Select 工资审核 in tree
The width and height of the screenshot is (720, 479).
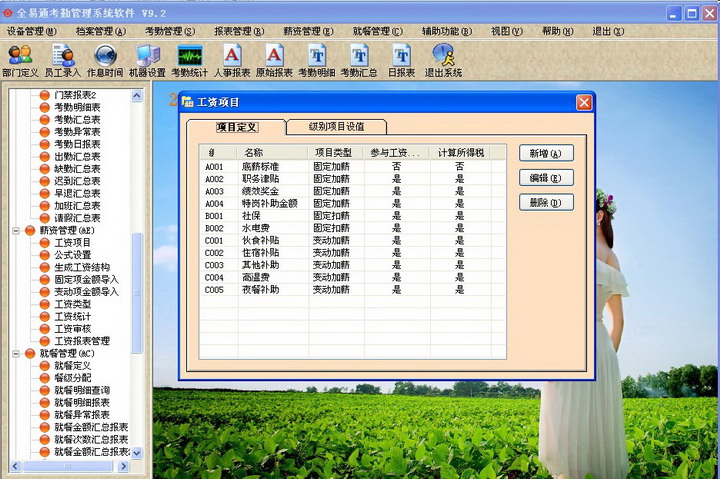pos(73,329)
